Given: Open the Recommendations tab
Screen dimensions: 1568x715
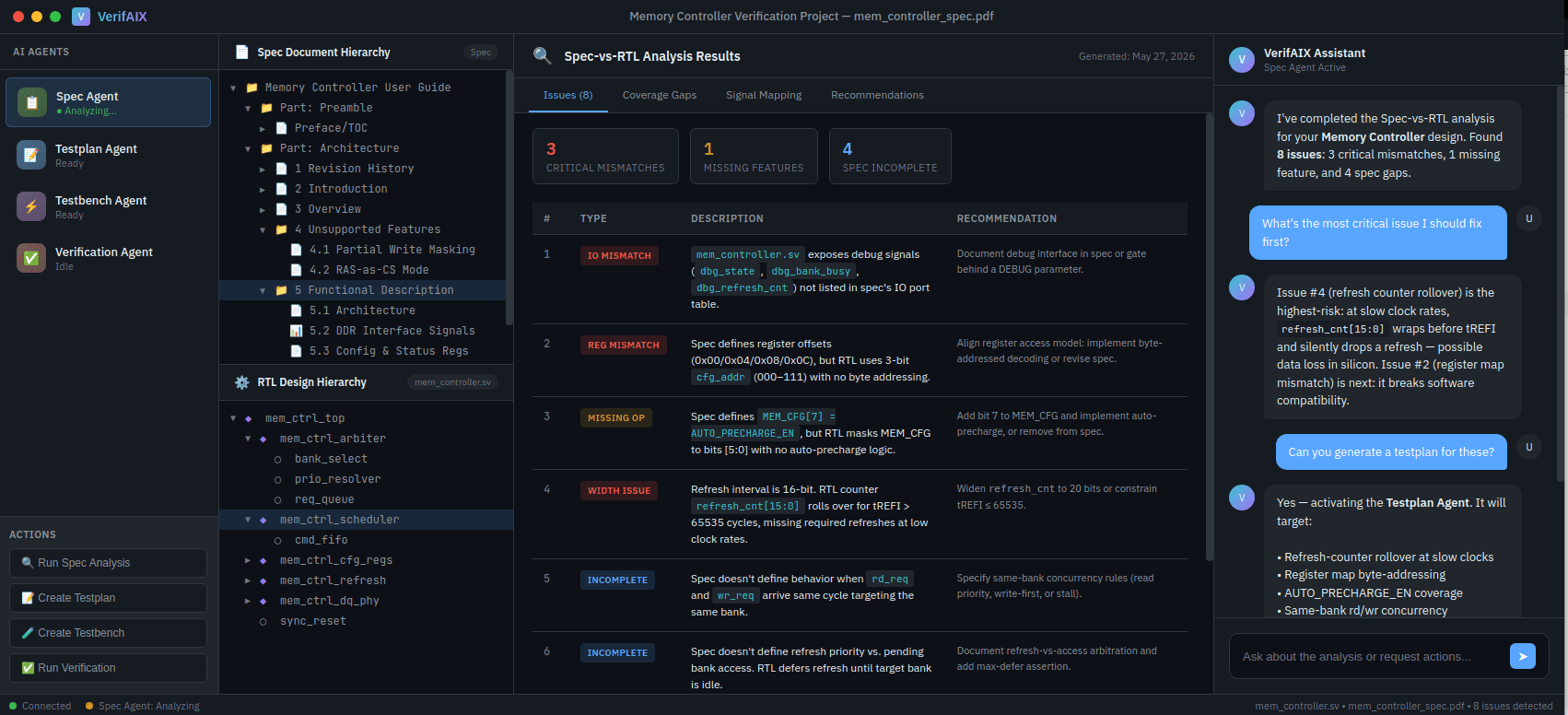Looking at the screenshot, I should click(x=877, y=95).
